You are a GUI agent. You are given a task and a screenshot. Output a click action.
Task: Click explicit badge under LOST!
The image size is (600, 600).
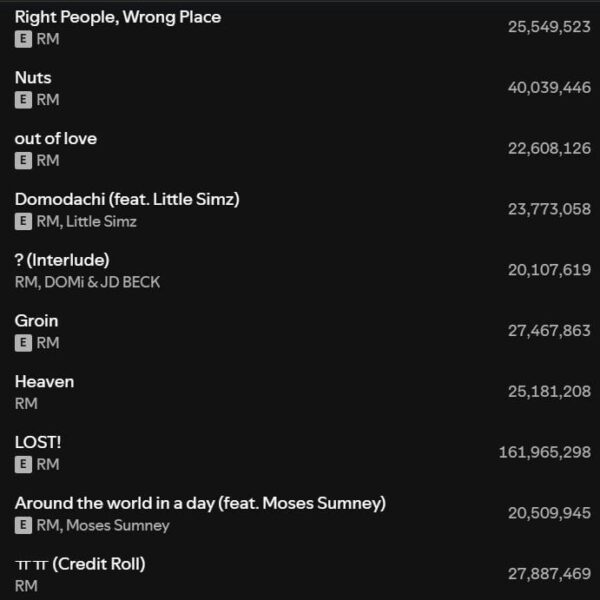pos(23,465)
